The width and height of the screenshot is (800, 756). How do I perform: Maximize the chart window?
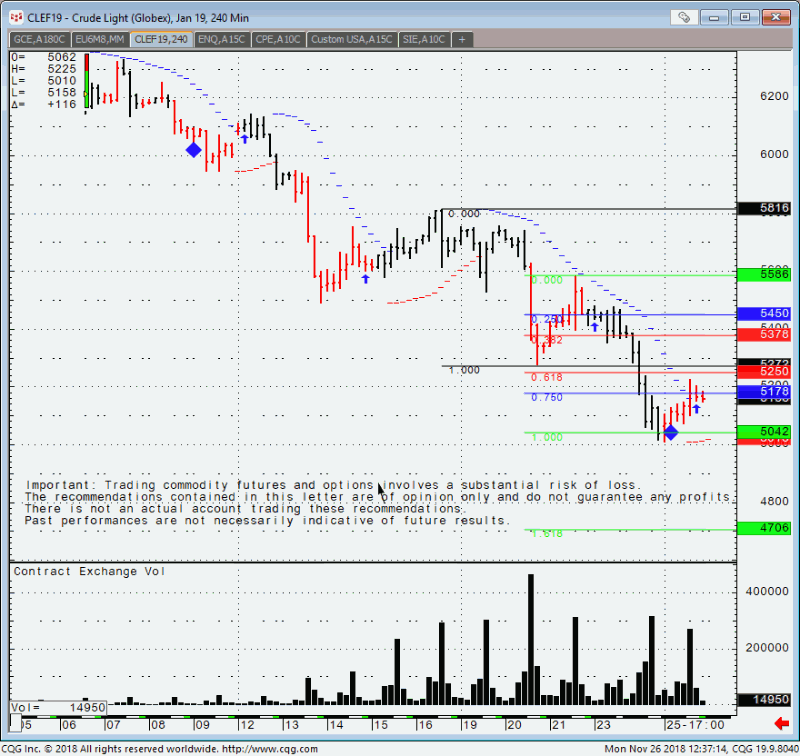[x=744, y=17]
